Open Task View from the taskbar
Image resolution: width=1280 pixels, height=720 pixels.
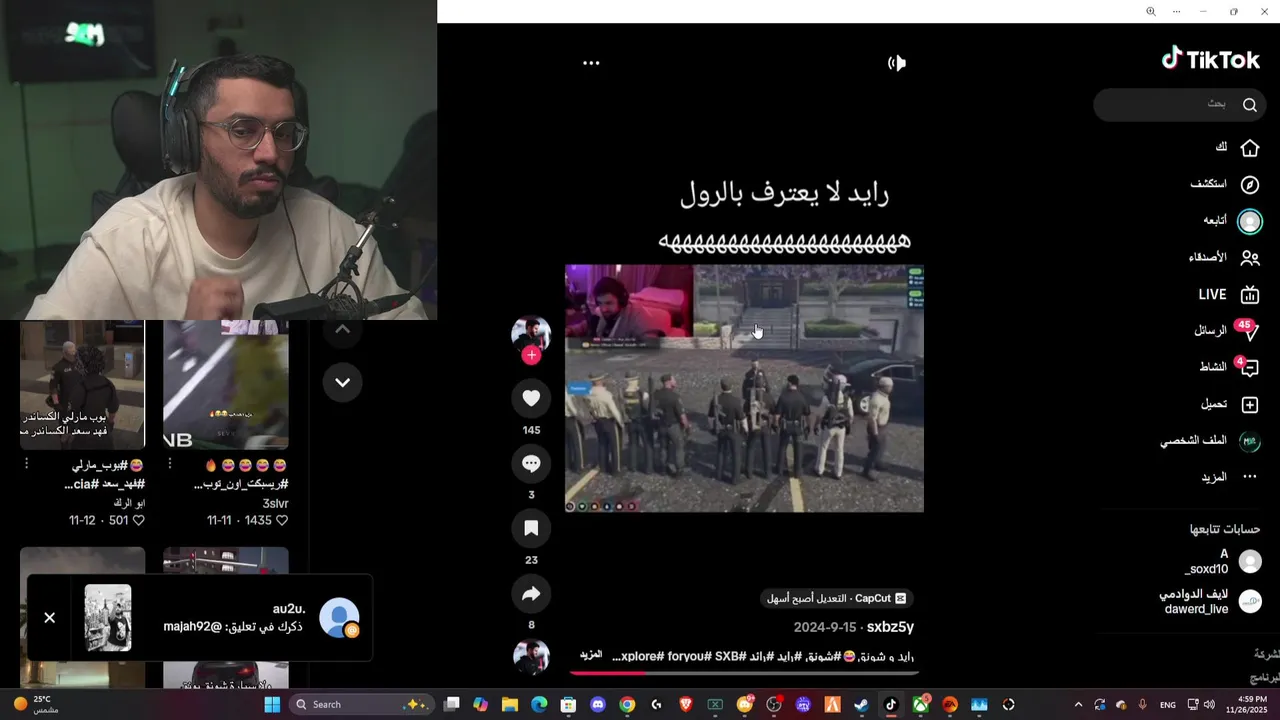tap(452, 704)
